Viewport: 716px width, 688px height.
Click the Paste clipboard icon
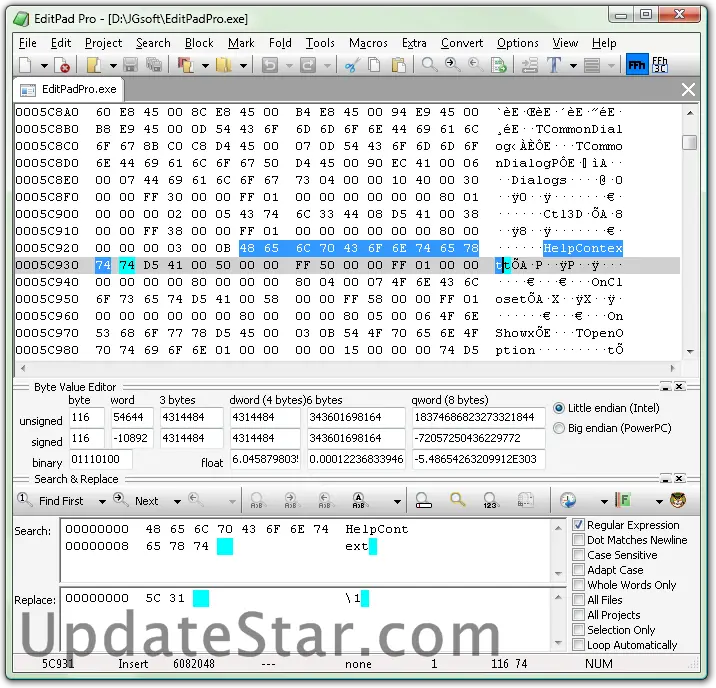pyautogui.click(x=399, y=65)
